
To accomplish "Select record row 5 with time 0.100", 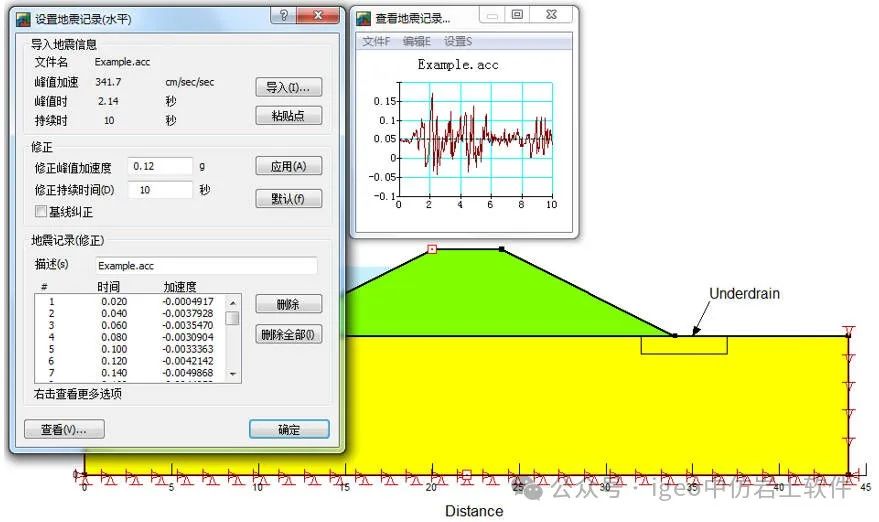I will (x=132, y=349).
